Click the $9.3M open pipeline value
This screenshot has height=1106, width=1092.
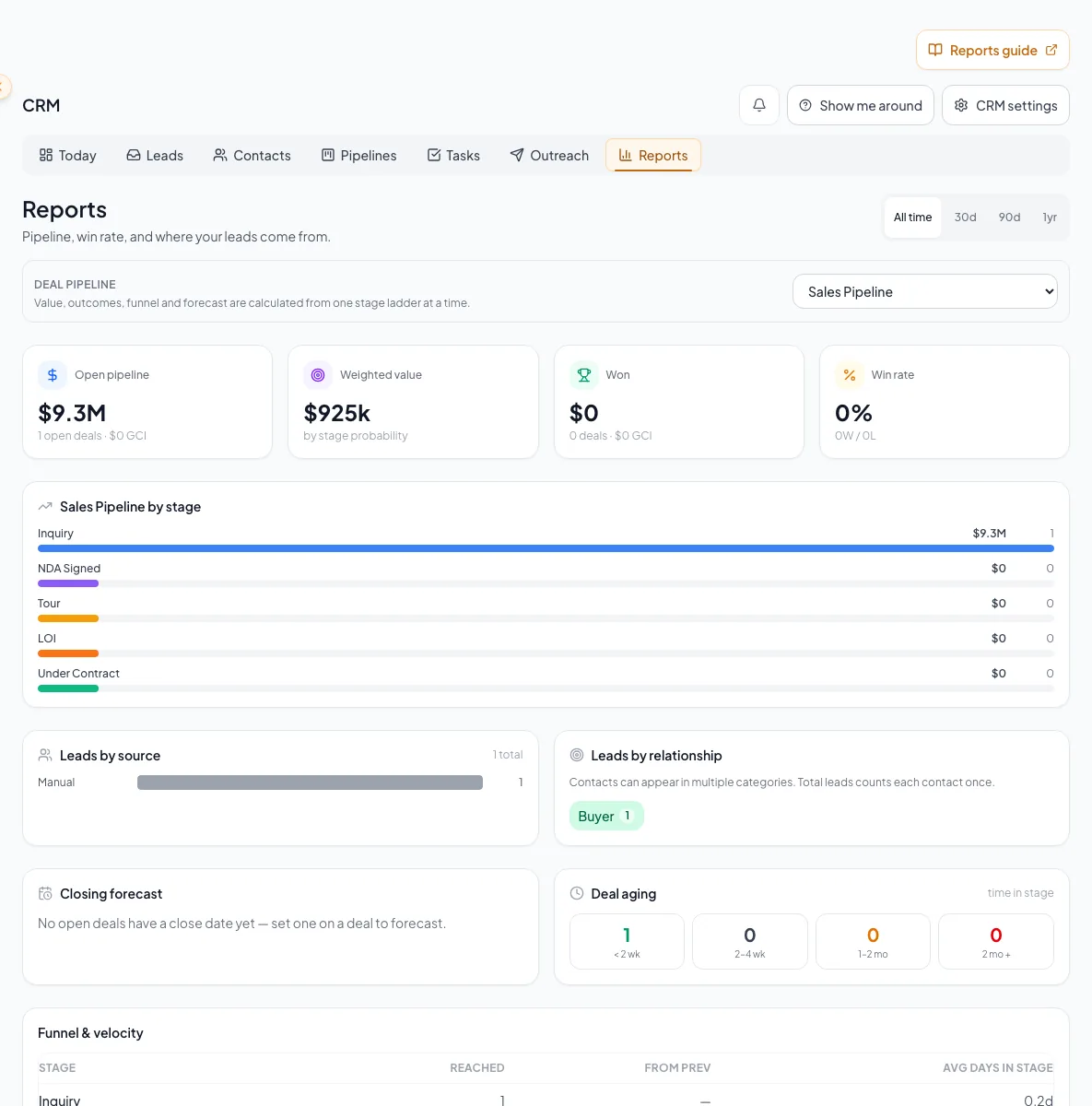coord(72,413)
